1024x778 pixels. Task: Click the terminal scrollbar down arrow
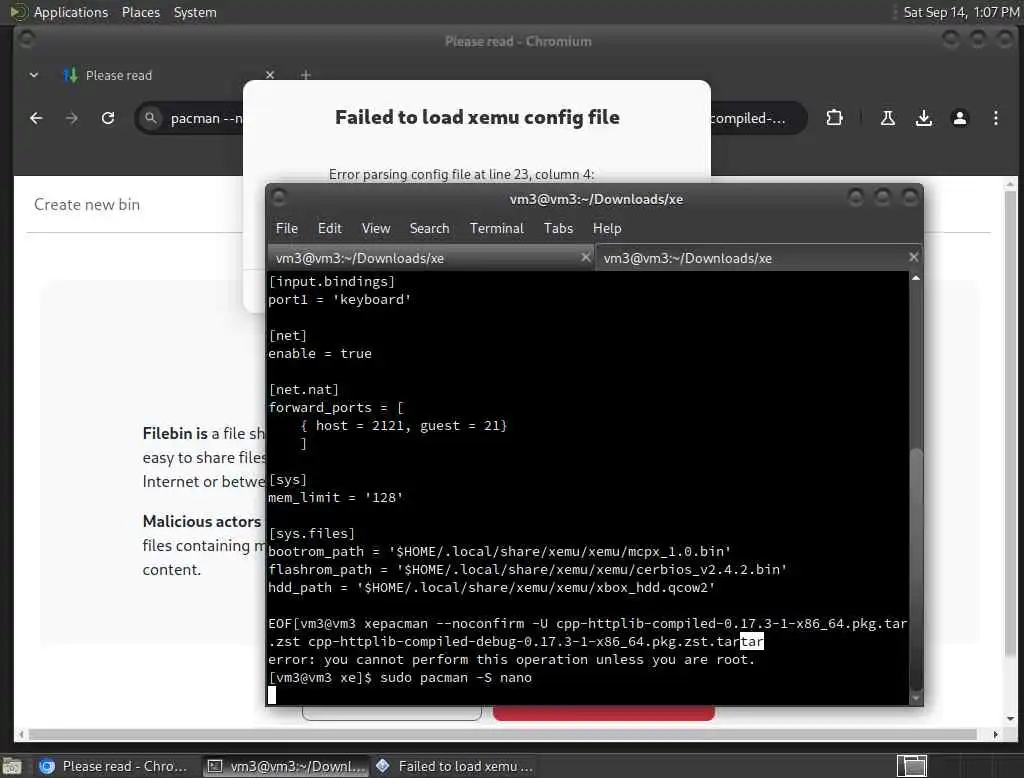point(916,698)
